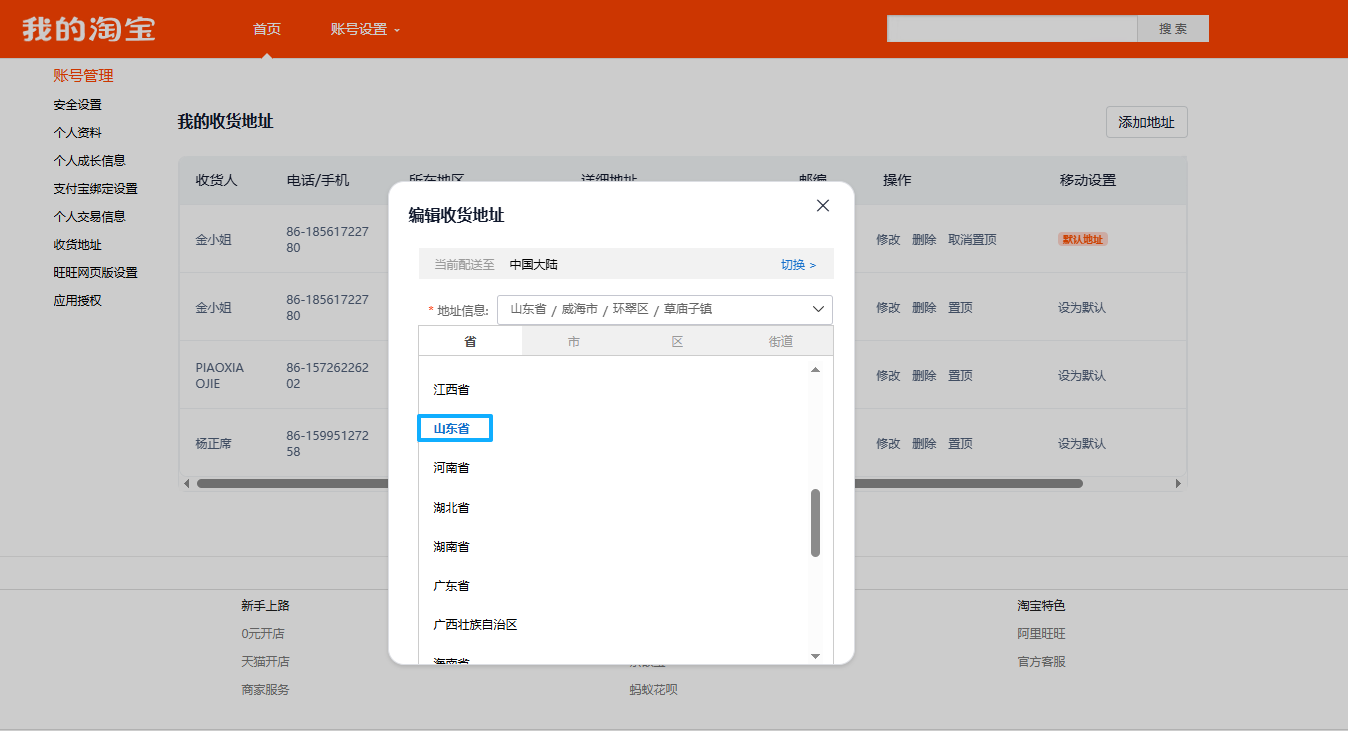The image size is (1348, 731).
Task: Select 广东省 from the province list
Action: tap(451, 585)
